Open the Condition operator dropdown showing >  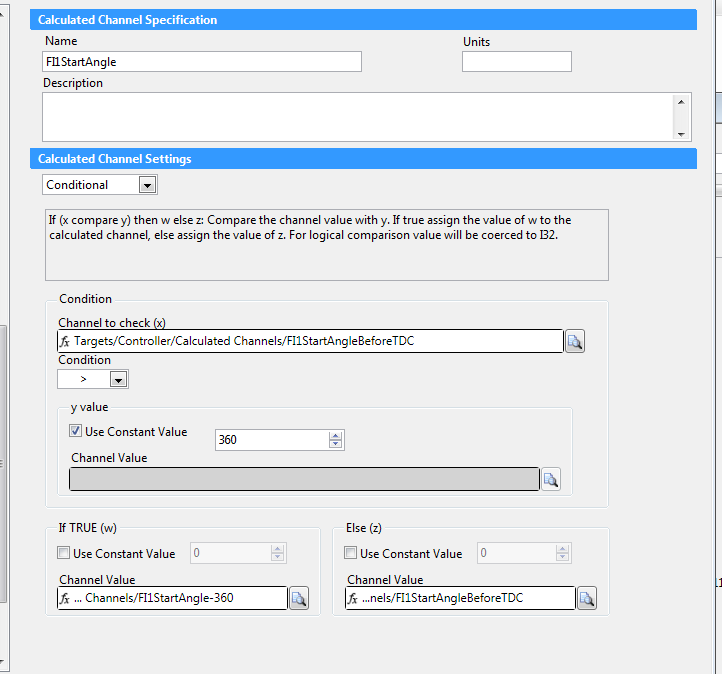pos(118,380)
